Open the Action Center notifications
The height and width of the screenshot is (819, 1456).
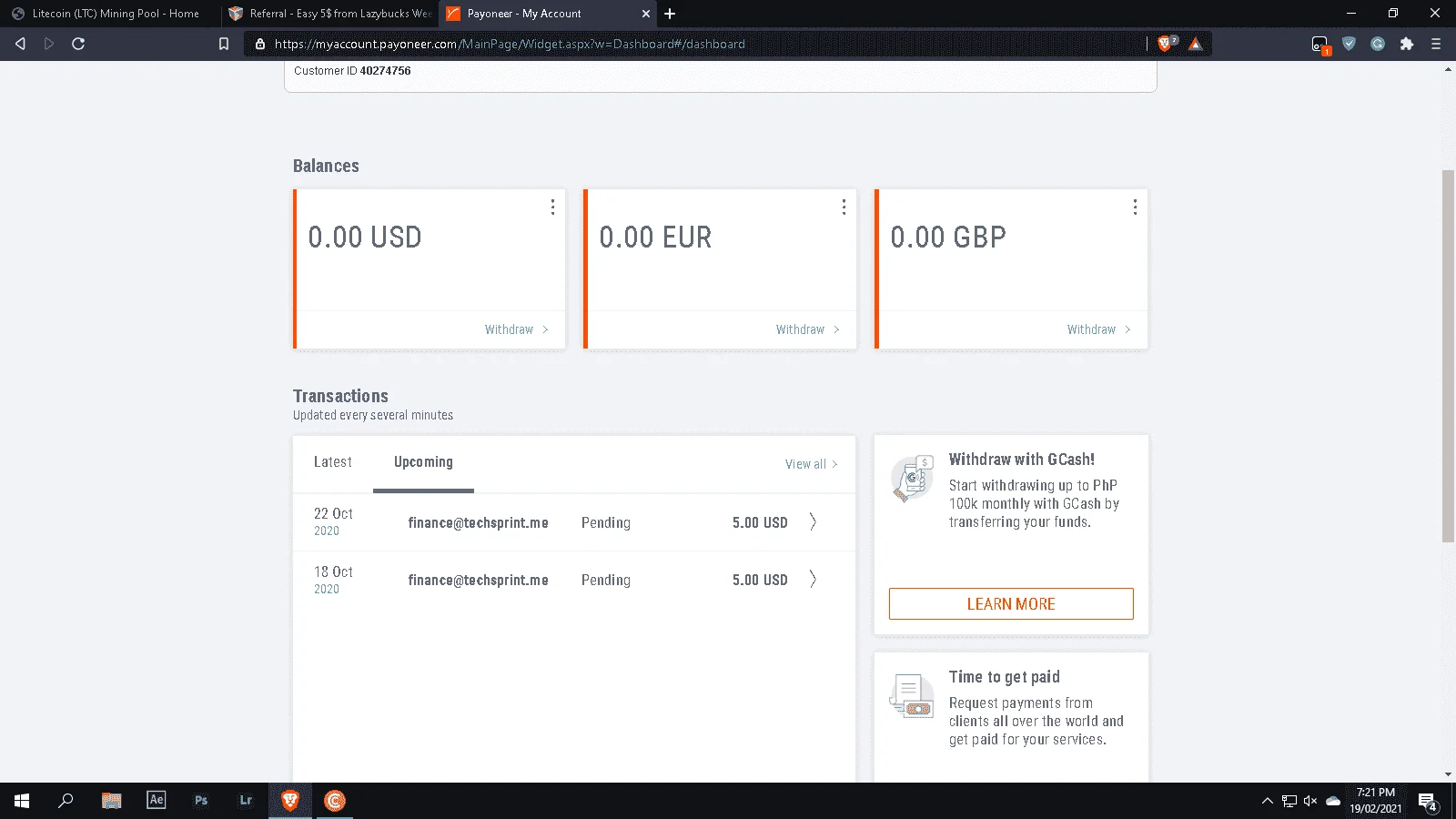coord(1428,802)
